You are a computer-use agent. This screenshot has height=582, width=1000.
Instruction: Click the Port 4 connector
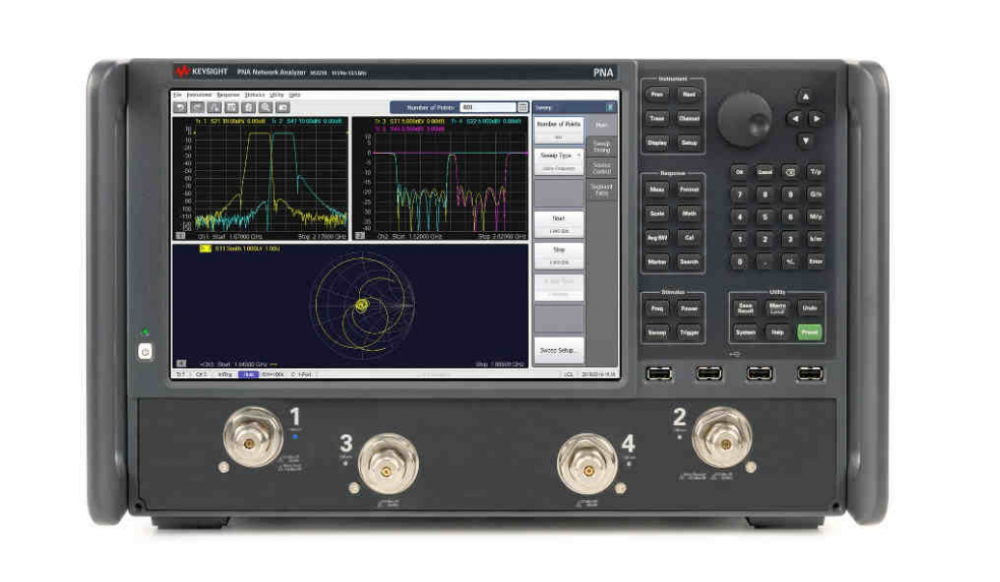pos(587,464)
